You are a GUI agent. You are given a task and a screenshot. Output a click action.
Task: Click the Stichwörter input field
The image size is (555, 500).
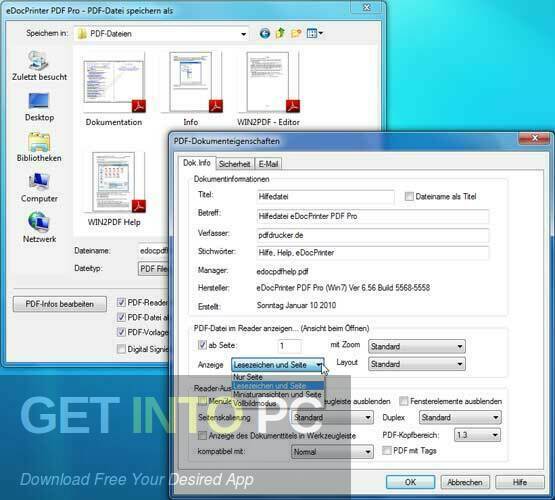pos(372,253)
